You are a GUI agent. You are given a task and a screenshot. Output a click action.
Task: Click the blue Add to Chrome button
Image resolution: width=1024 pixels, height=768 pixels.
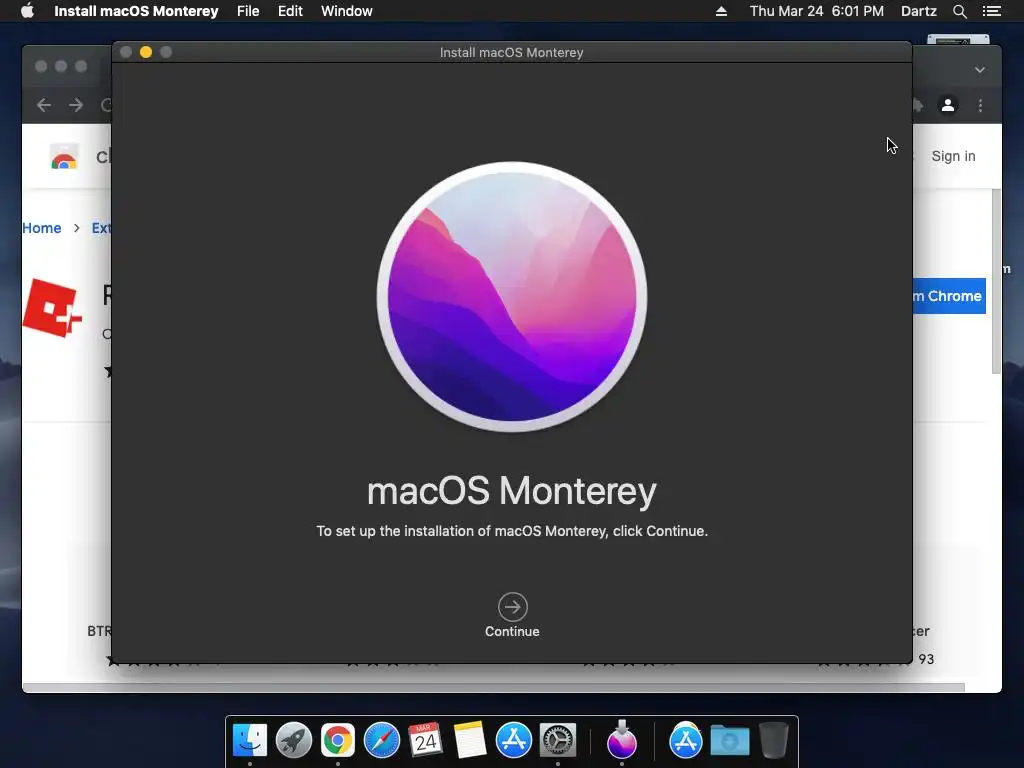[x=949, y=296]
